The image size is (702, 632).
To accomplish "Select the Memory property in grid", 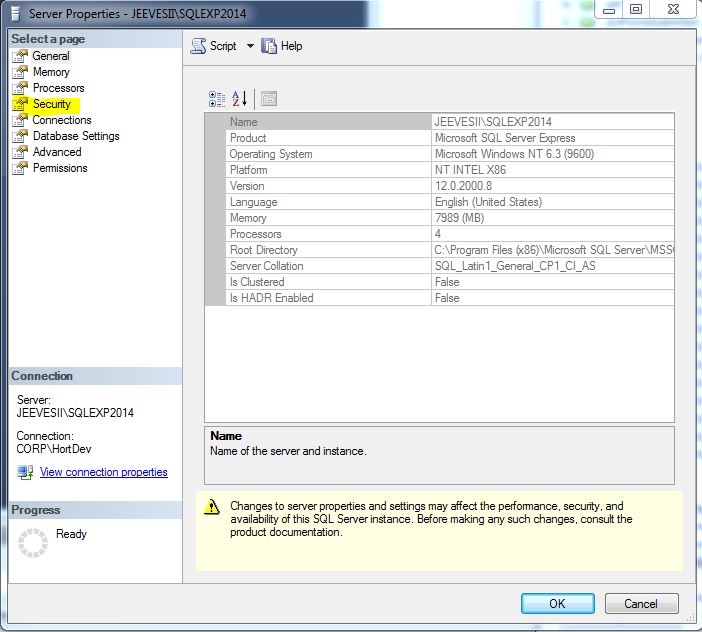I will point(248,218).
